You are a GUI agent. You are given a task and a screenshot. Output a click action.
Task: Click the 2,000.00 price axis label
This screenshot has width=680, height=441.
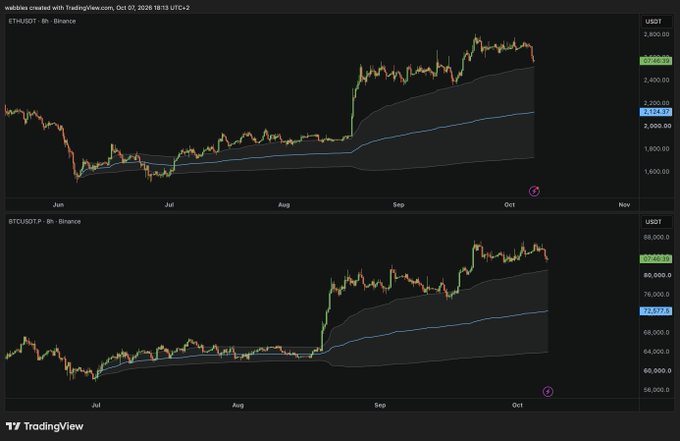pos(657,126)
